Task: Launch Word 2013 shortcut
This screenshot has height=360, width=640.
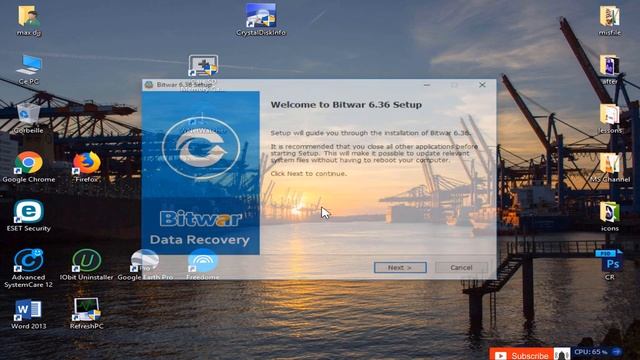Action: pyautogui.click(x=29, y=313)
